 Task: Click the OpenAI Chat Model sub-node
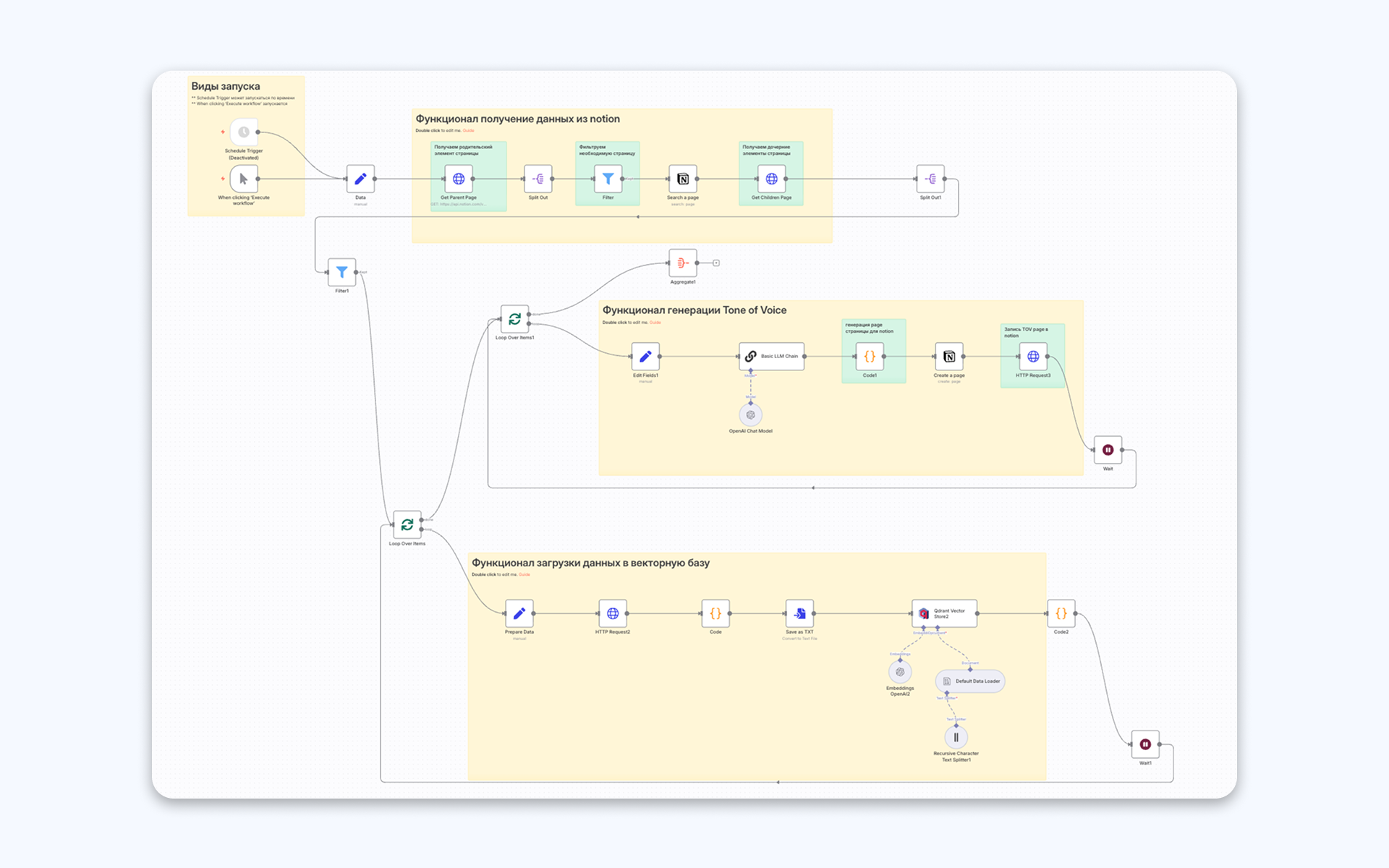click(750, 415)
